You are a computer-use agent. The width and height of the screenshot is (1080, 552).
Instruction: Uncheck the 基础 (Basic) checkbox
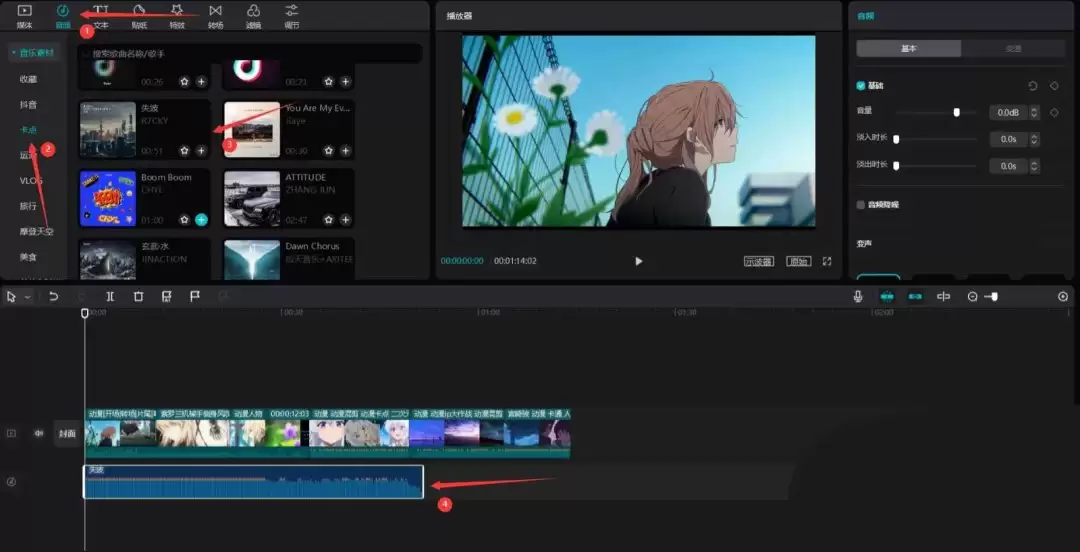tap(861, 86)
